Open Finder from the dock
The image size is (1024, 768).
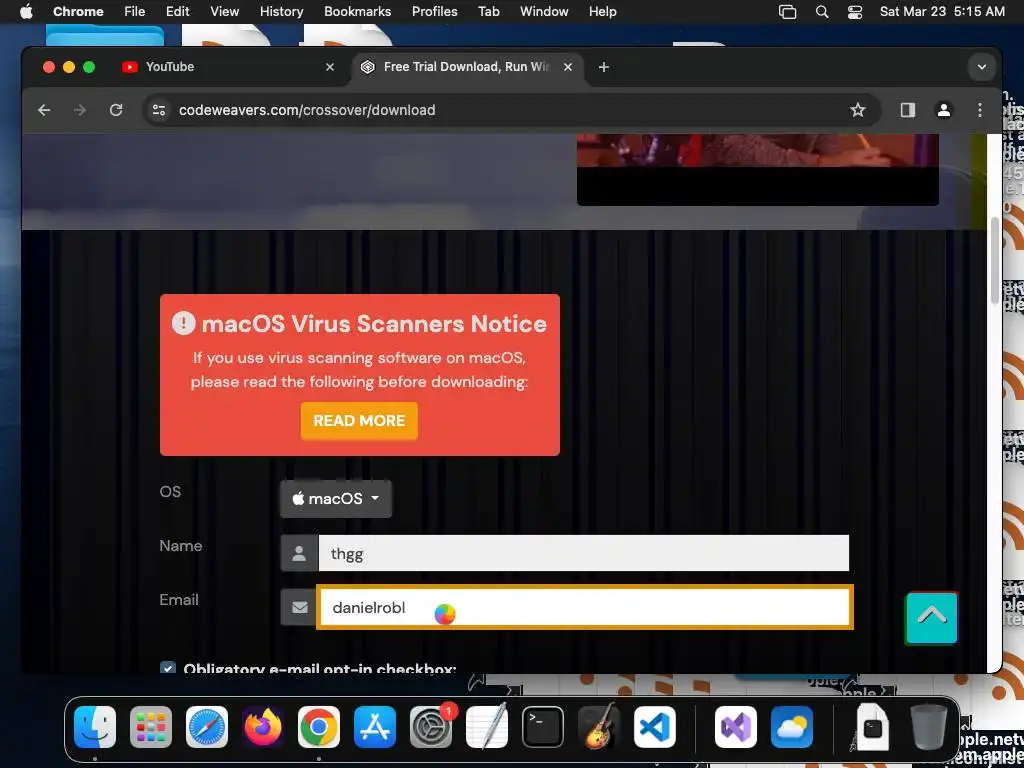[95, 727]
